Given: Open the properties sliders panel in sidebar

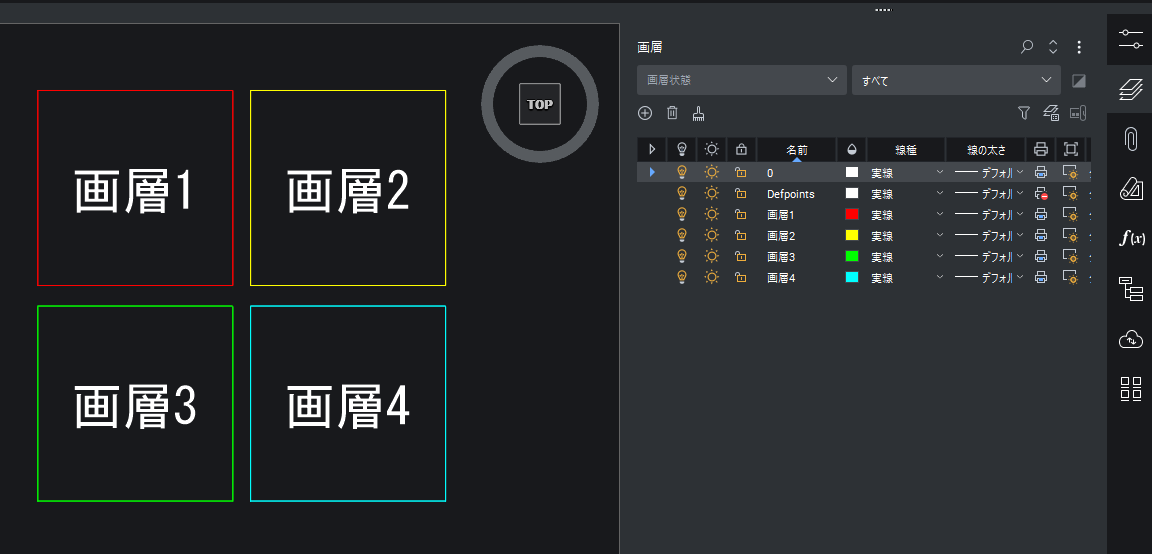Looking at the screenshot, I should tap(1130, 38).
